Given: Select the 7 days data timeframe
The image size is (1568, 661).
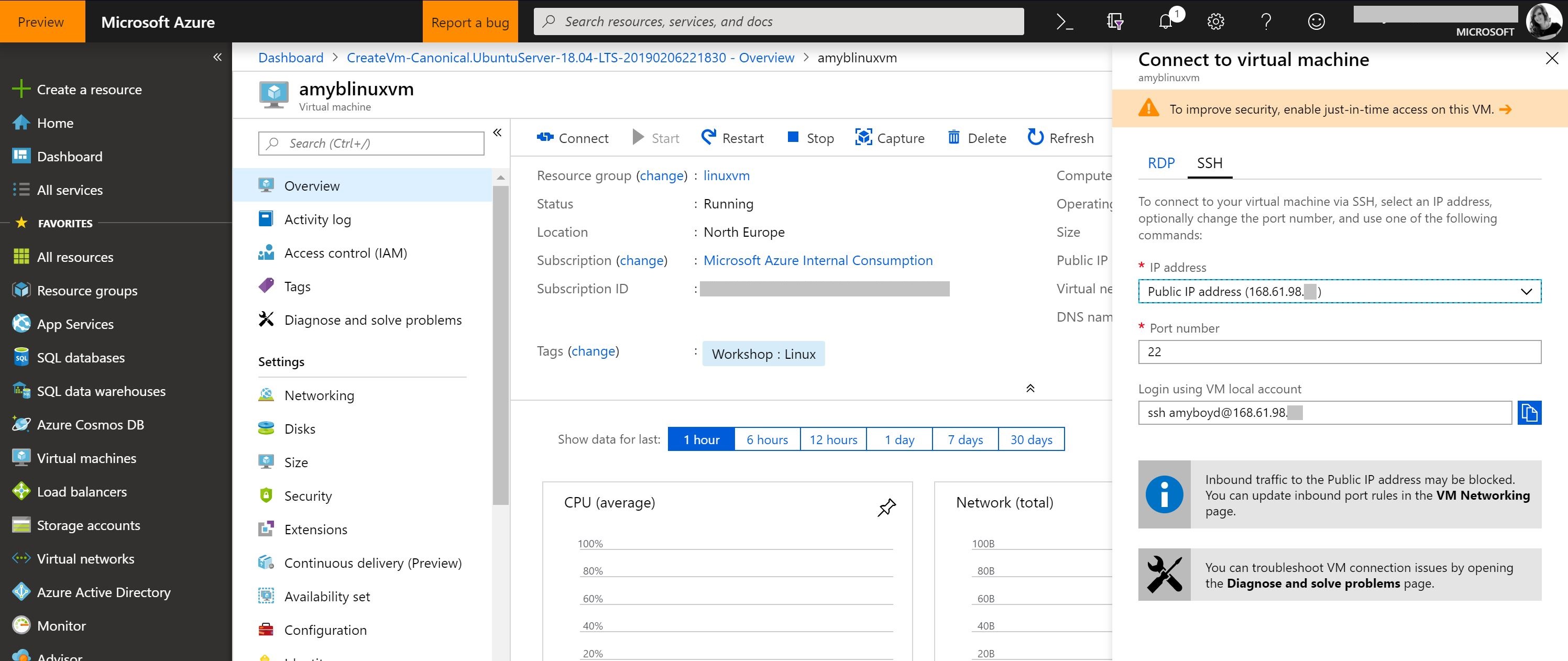Looking at the screenshot, I should point(964,439).
